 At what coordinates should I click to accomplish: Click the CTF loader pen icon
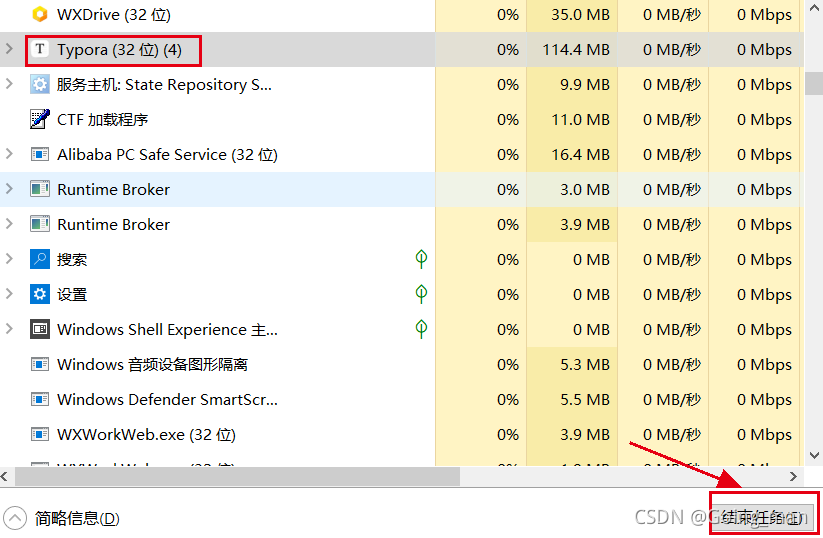[40, 119]
